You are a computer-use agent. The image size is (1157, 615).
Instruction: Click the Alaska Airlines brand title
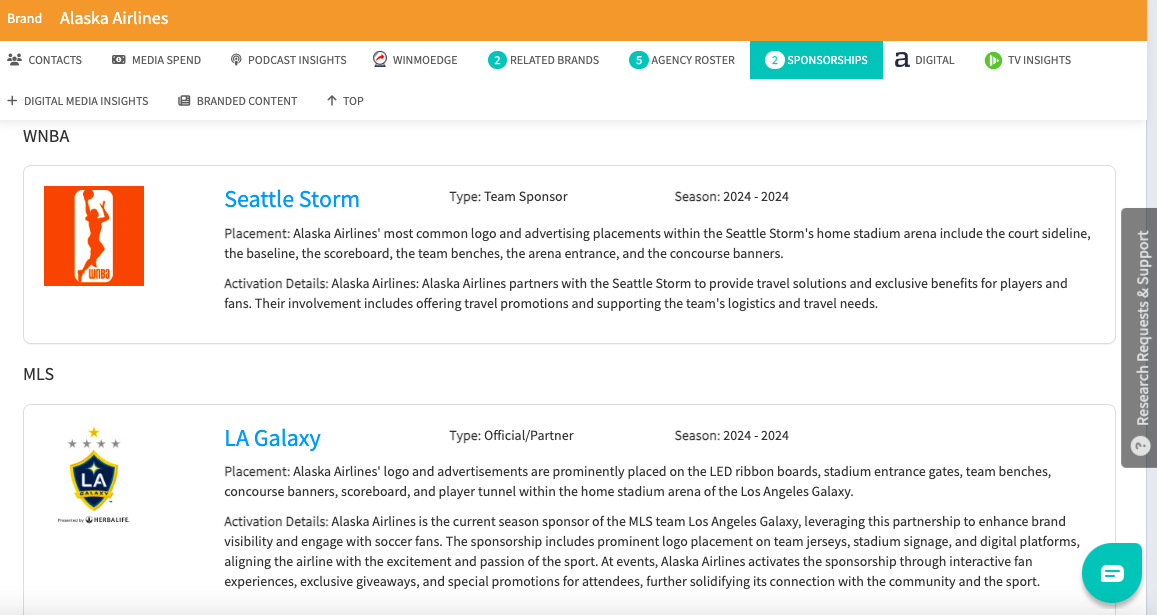point(114,18)
